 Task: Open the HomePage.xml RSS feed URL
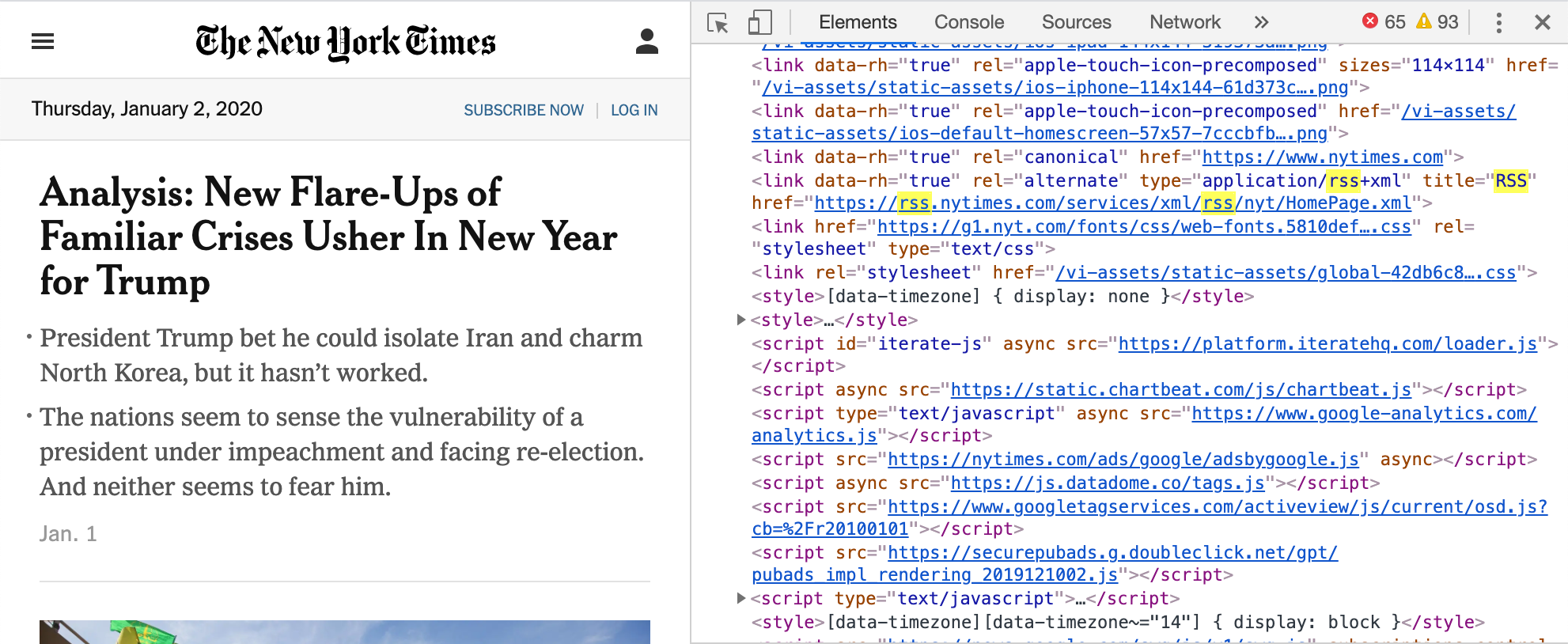[1112, 203]
